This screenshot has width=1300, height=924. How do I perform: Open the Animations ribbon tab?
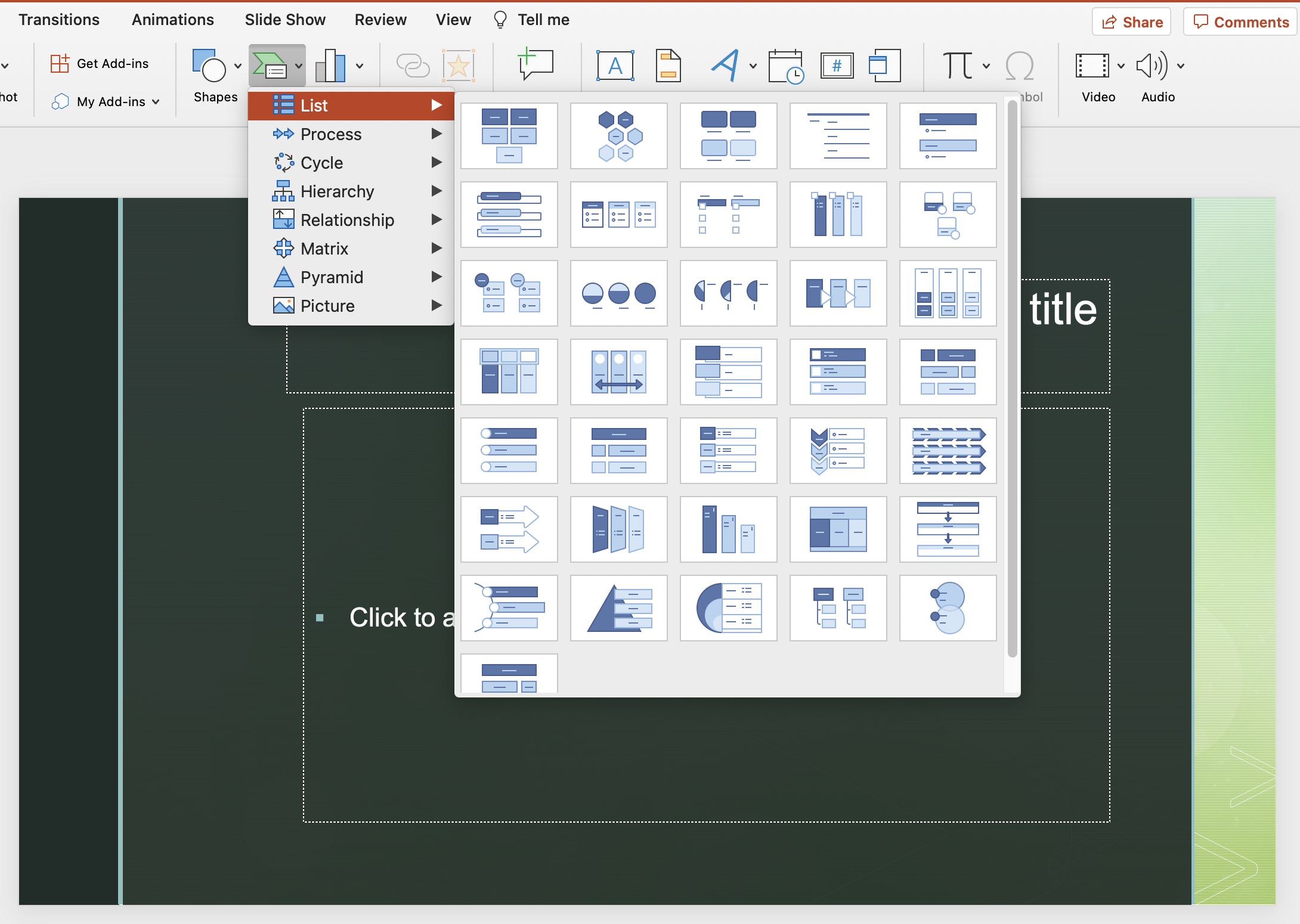[x=173, y=20]
